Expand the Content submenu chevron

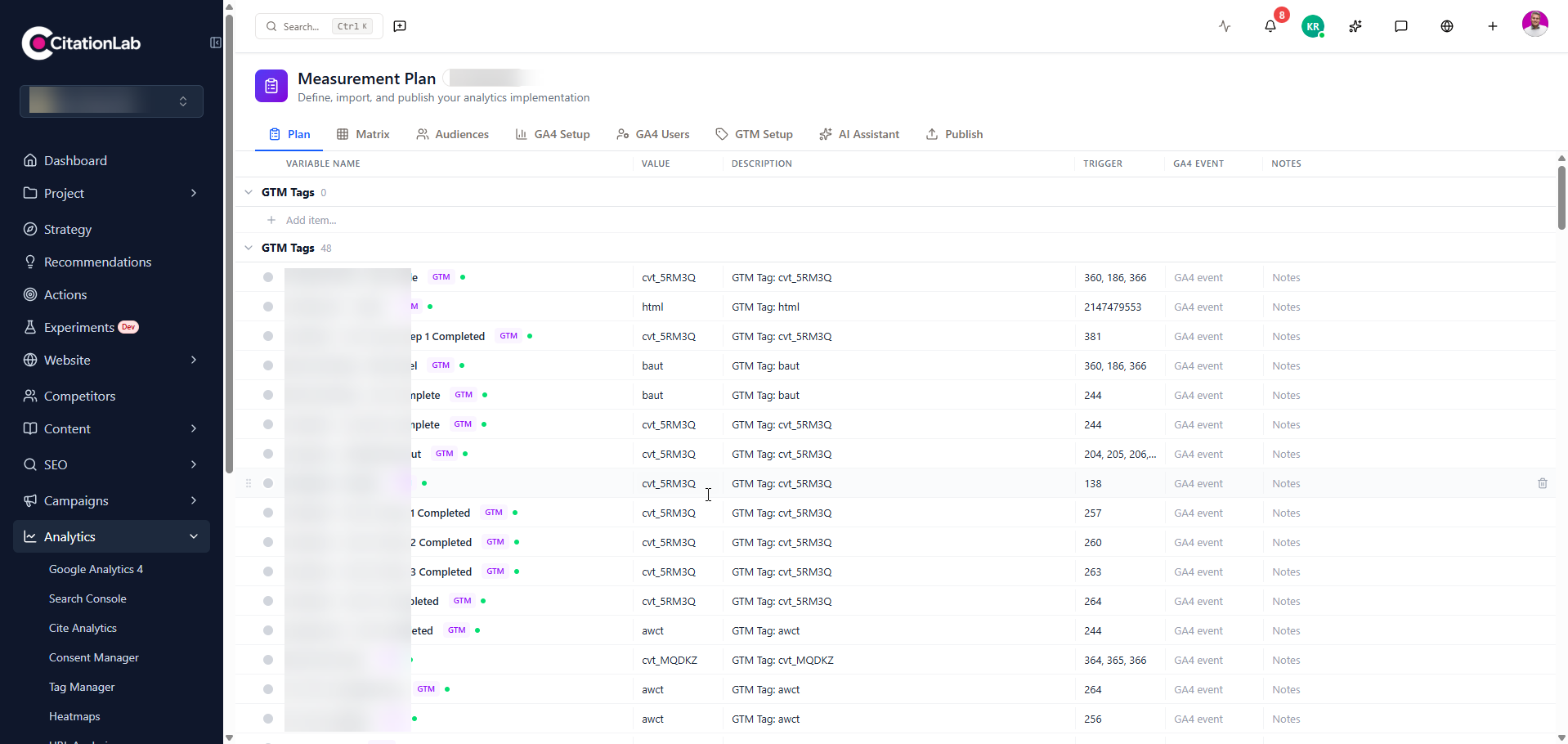point(194,428)
